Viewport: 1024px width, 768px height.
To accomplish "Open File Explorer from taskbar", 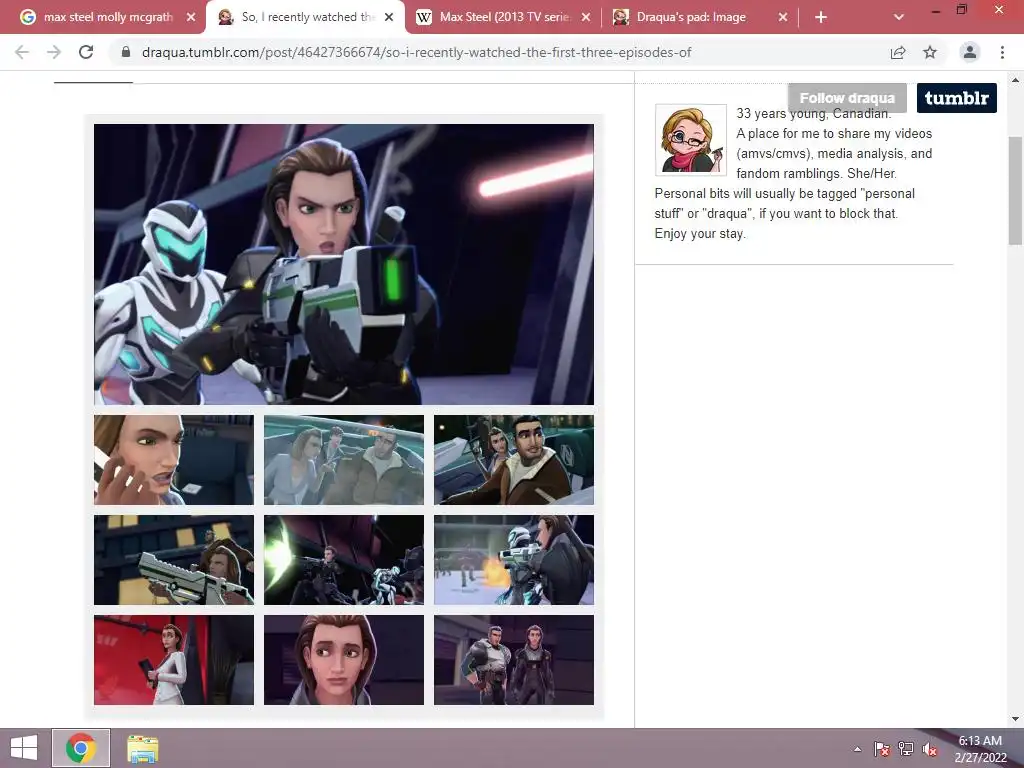I will (x=142, y=748).
